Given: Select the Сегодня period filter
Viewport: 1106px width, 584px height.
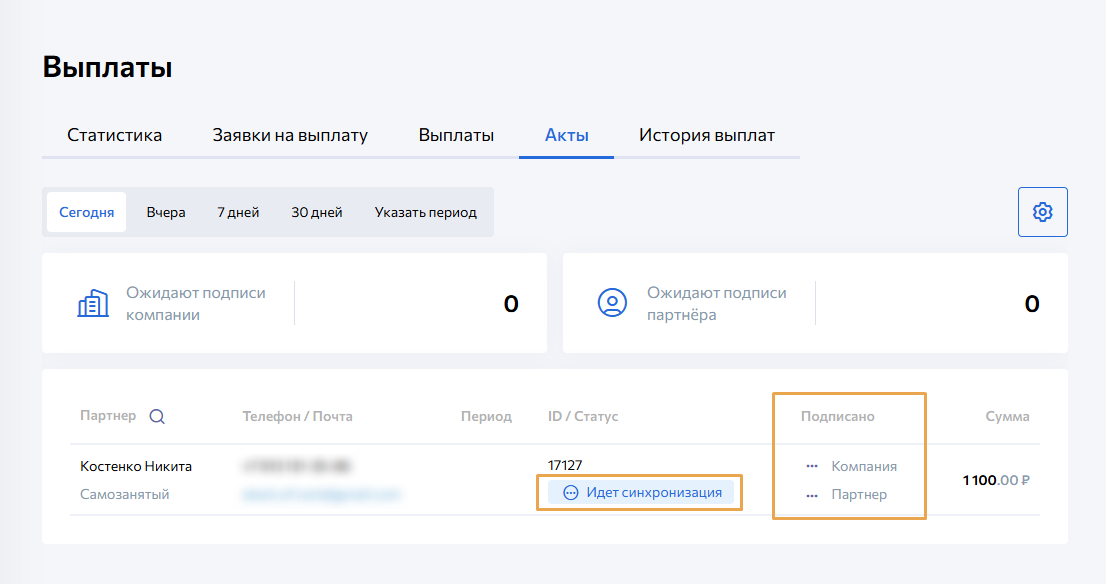Looking at the screenshot, I should coord(86,212).
